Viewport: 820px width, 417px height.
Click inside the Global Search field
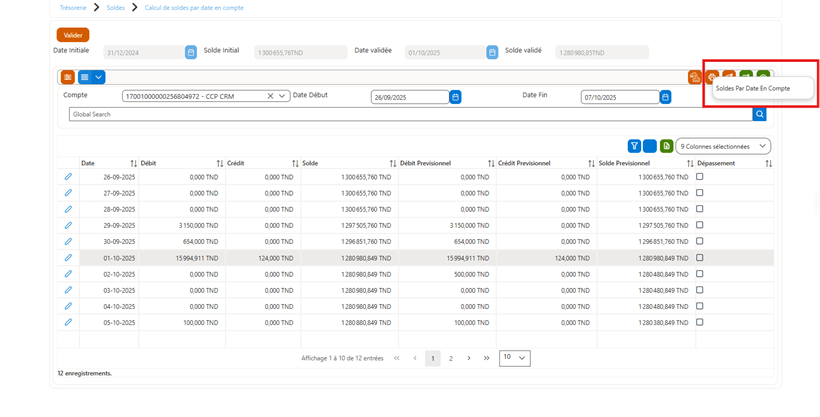click(411, 114)
